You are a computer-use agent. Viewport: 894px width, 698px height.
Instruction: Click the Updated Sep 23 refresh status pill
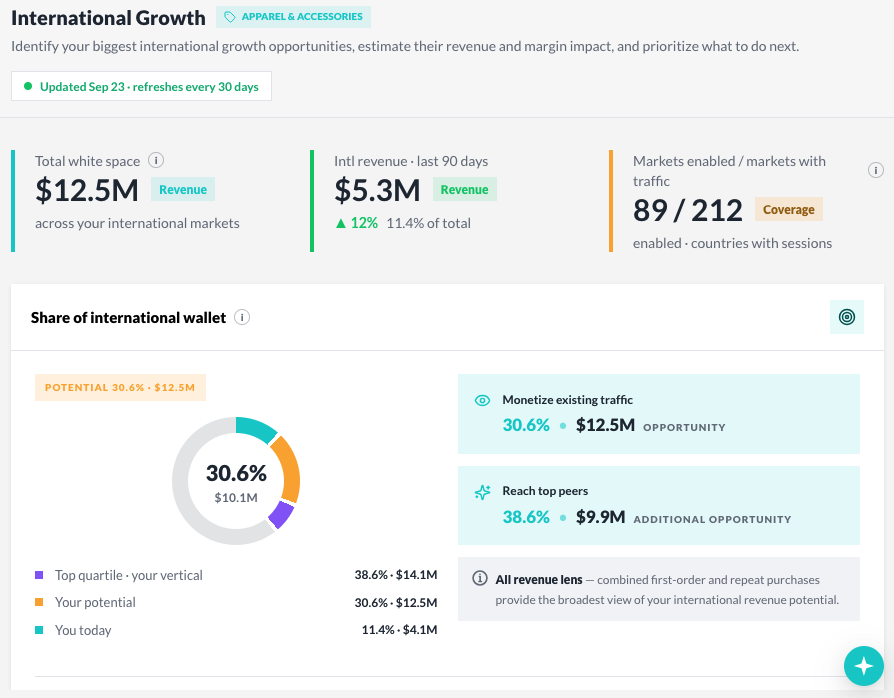(x=141, y=86)
